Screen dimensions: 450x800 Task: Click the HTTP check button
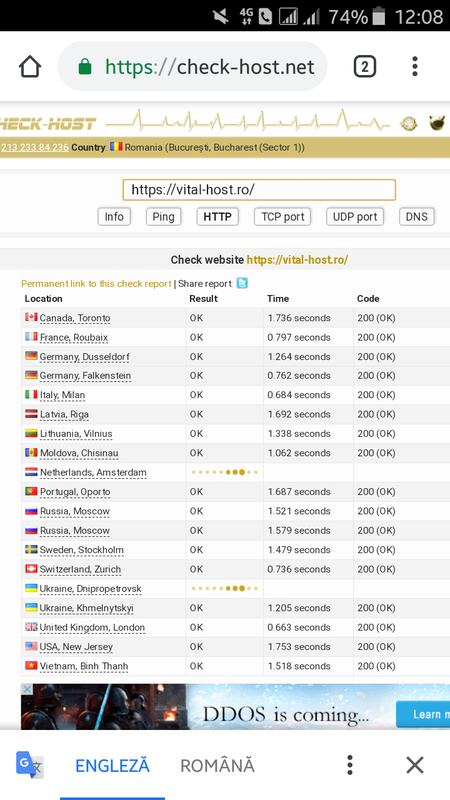(217, 217)
